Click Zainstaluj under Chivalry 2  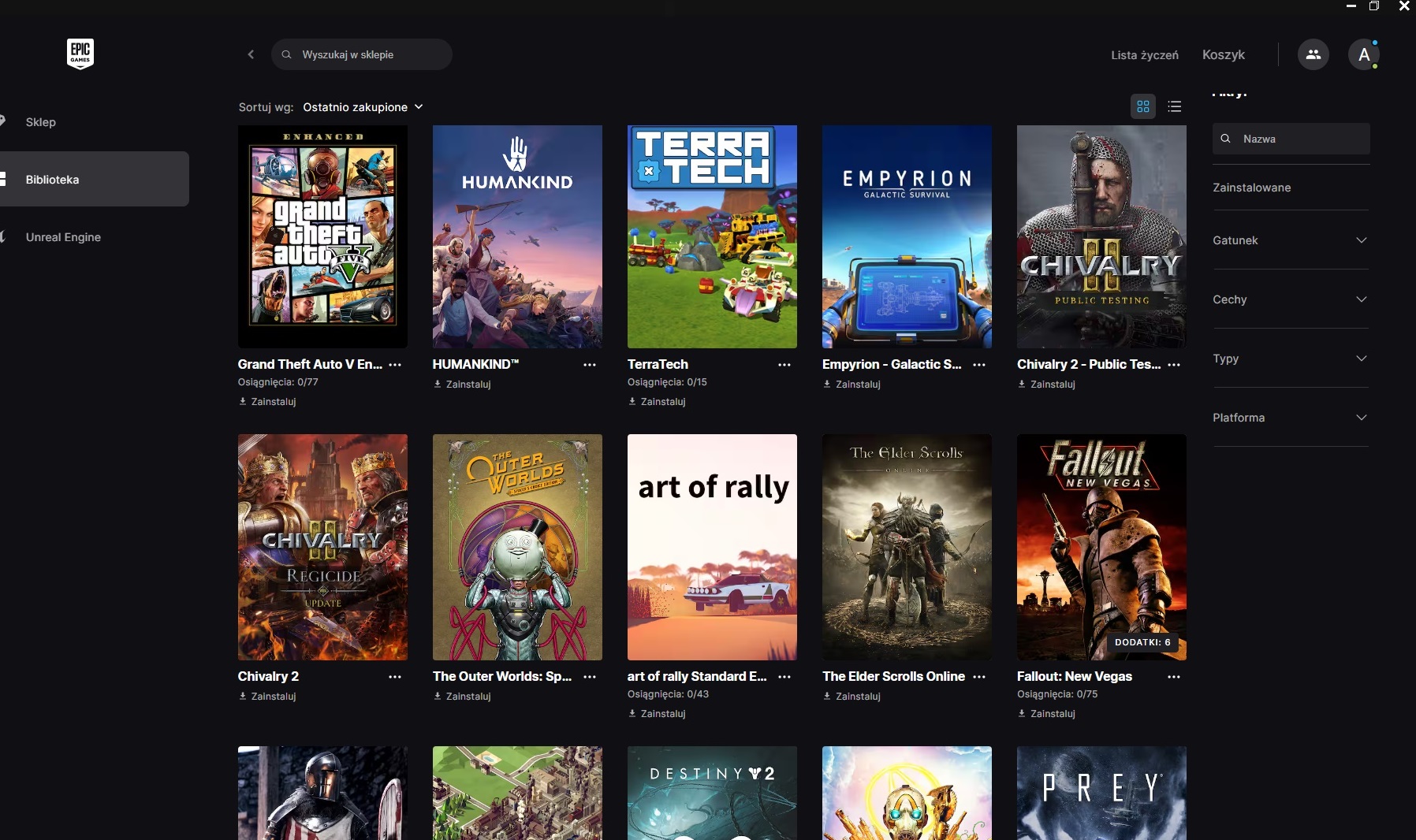pyautogui.click(x=268, y=697)
